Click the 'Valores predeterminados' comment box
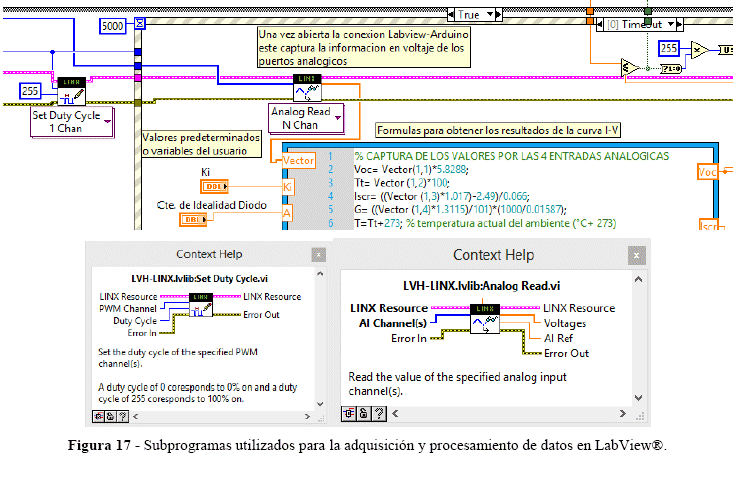This screenshot has height=477, width=744. [202, 144]
